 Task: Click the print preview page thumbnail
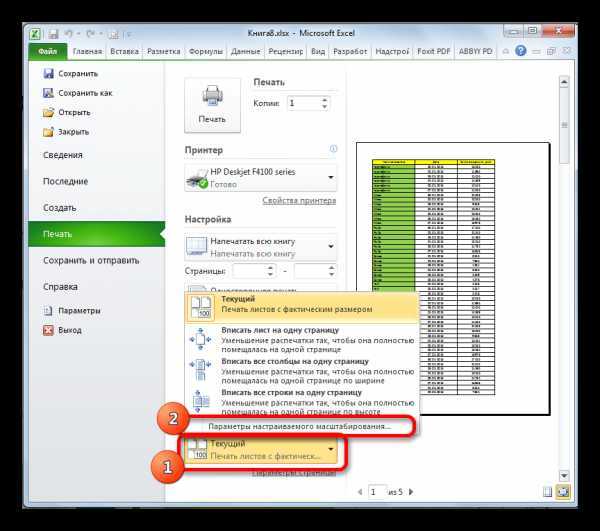coord(453,279)
